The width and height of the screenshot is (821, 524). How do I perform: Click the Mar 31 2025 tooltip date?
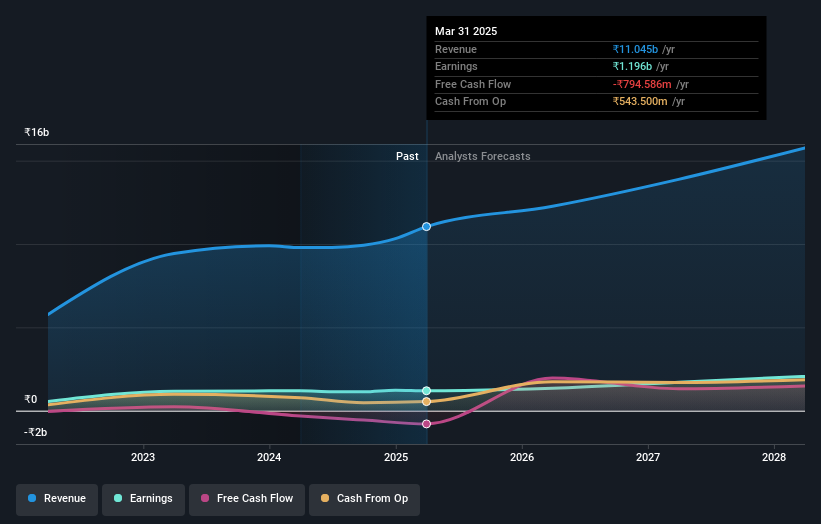coord(466,31)
